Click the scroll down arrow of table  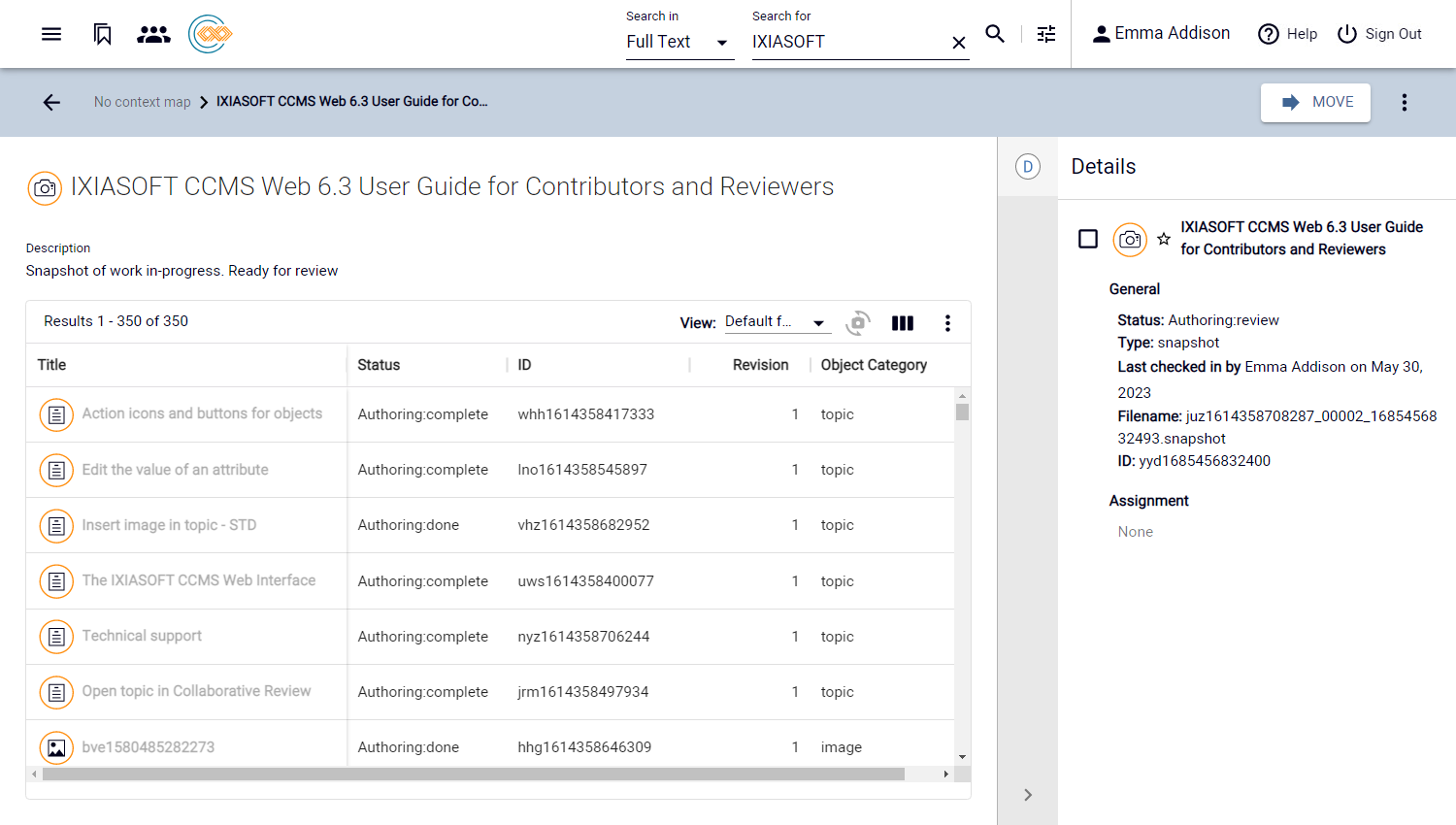(962, 757)
